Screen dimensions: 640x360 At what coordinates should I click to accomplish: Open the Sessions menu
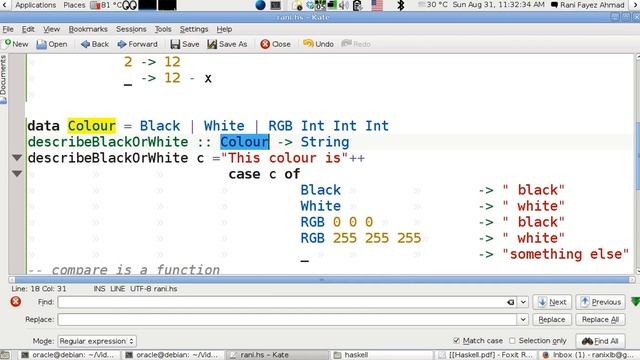point(131,29)
